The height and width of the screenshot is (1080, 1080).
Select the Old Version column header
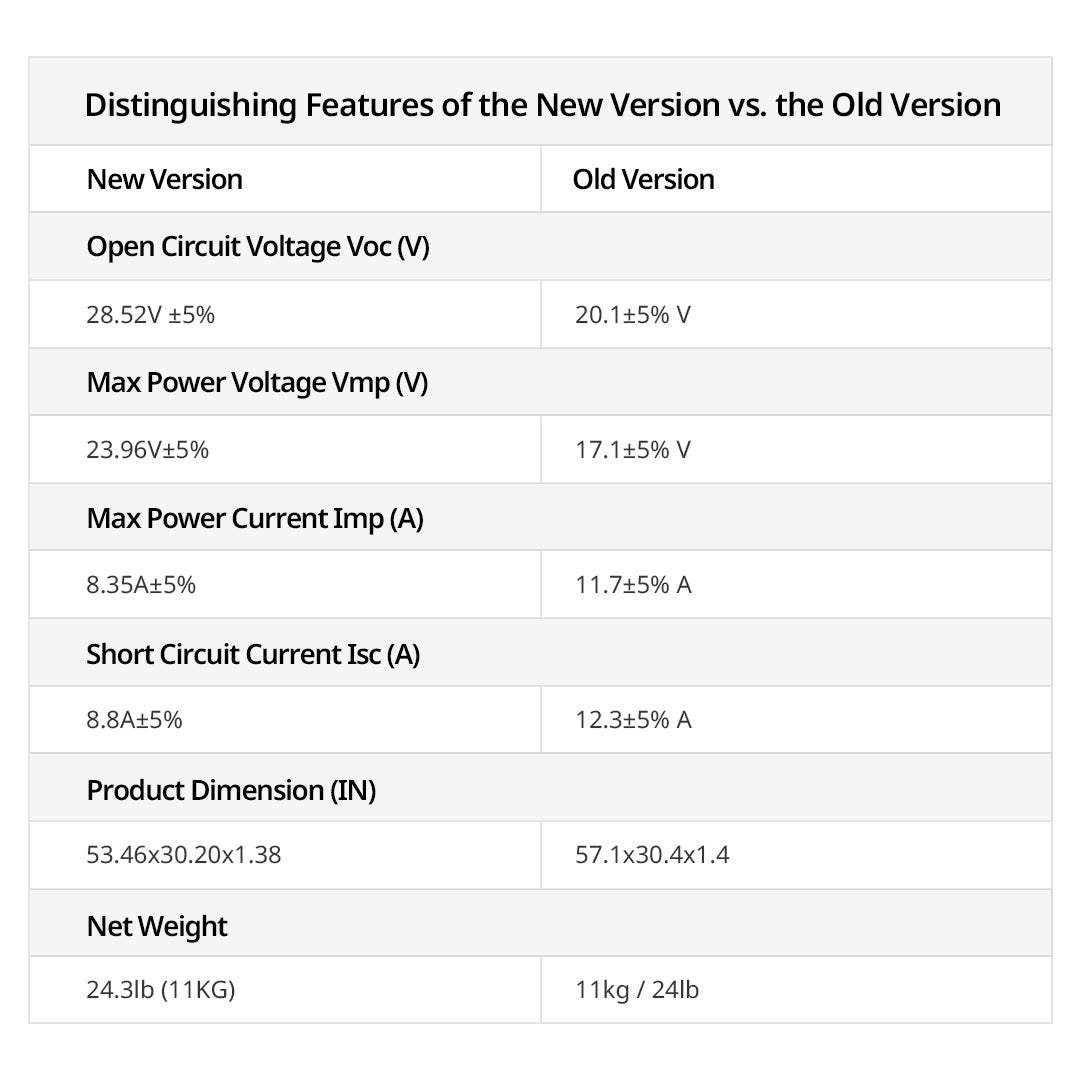point(643,180)
